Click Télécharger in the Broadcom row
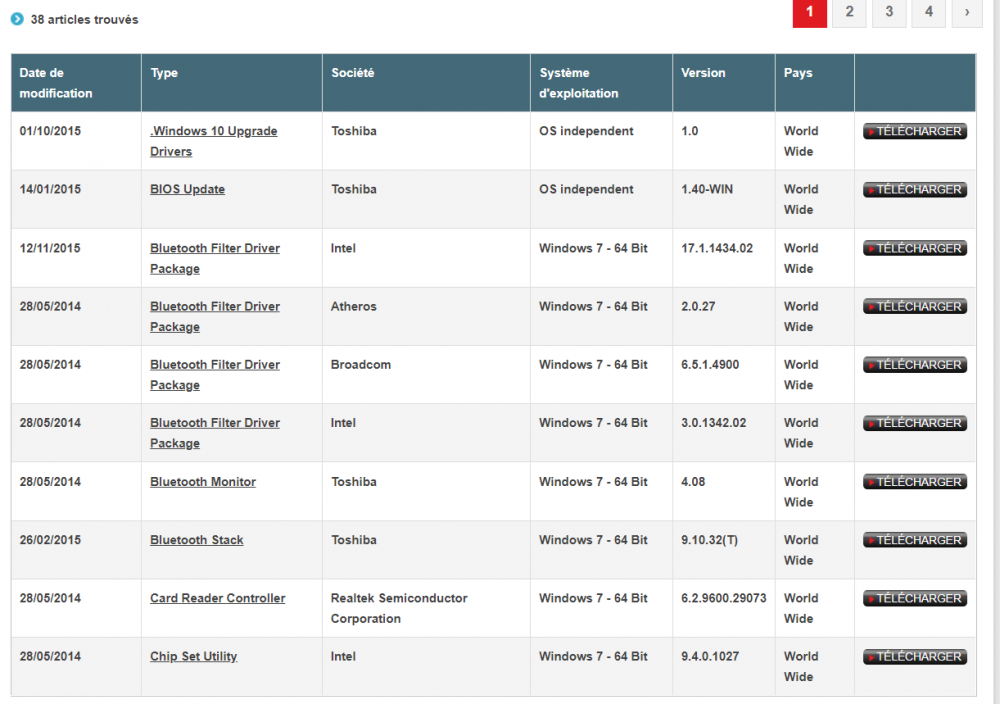 coord(915,365)
